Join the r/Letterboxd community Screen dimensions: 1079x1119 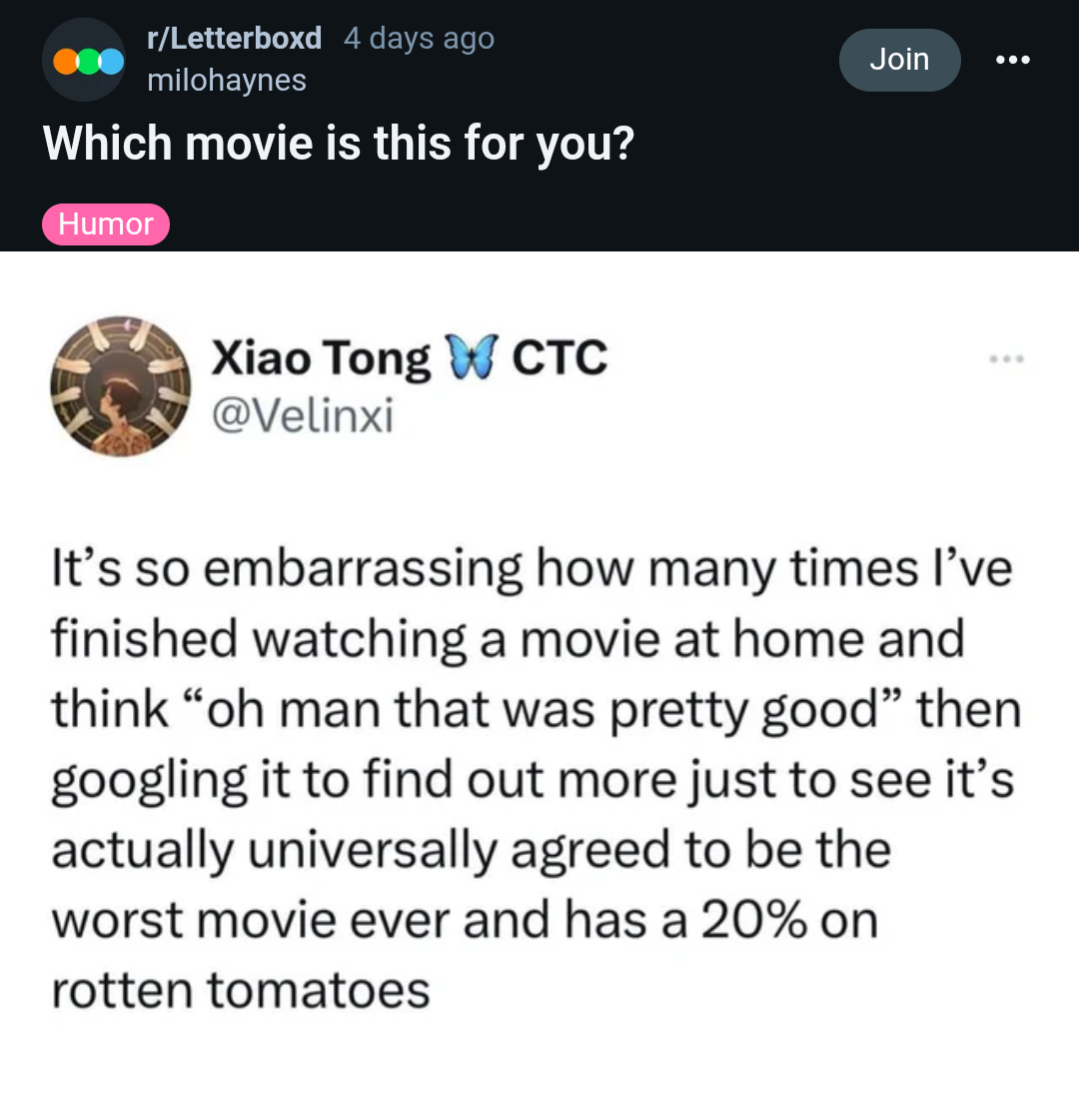899,60
